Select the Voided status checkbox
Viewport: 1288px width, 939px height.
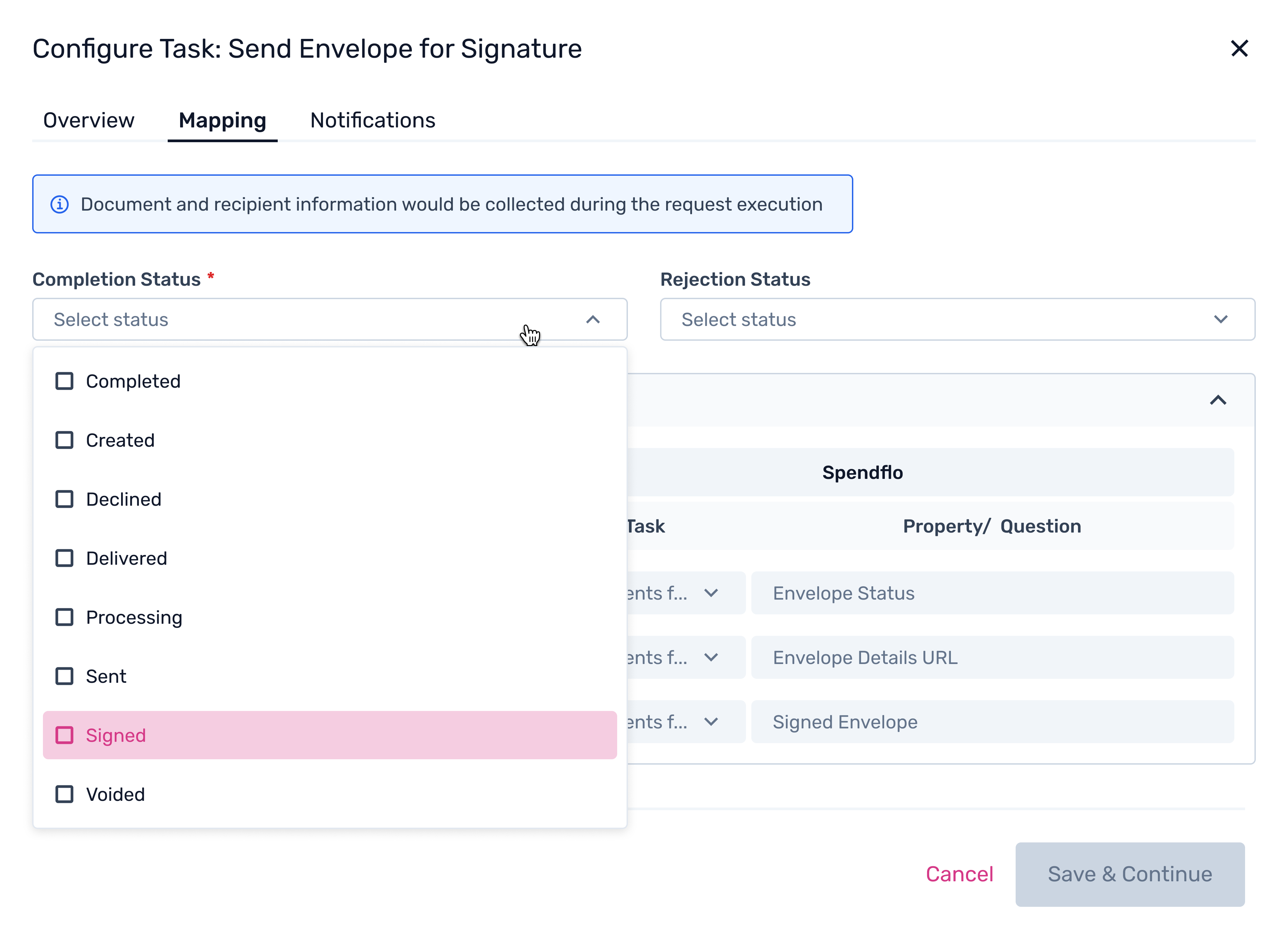64,794
